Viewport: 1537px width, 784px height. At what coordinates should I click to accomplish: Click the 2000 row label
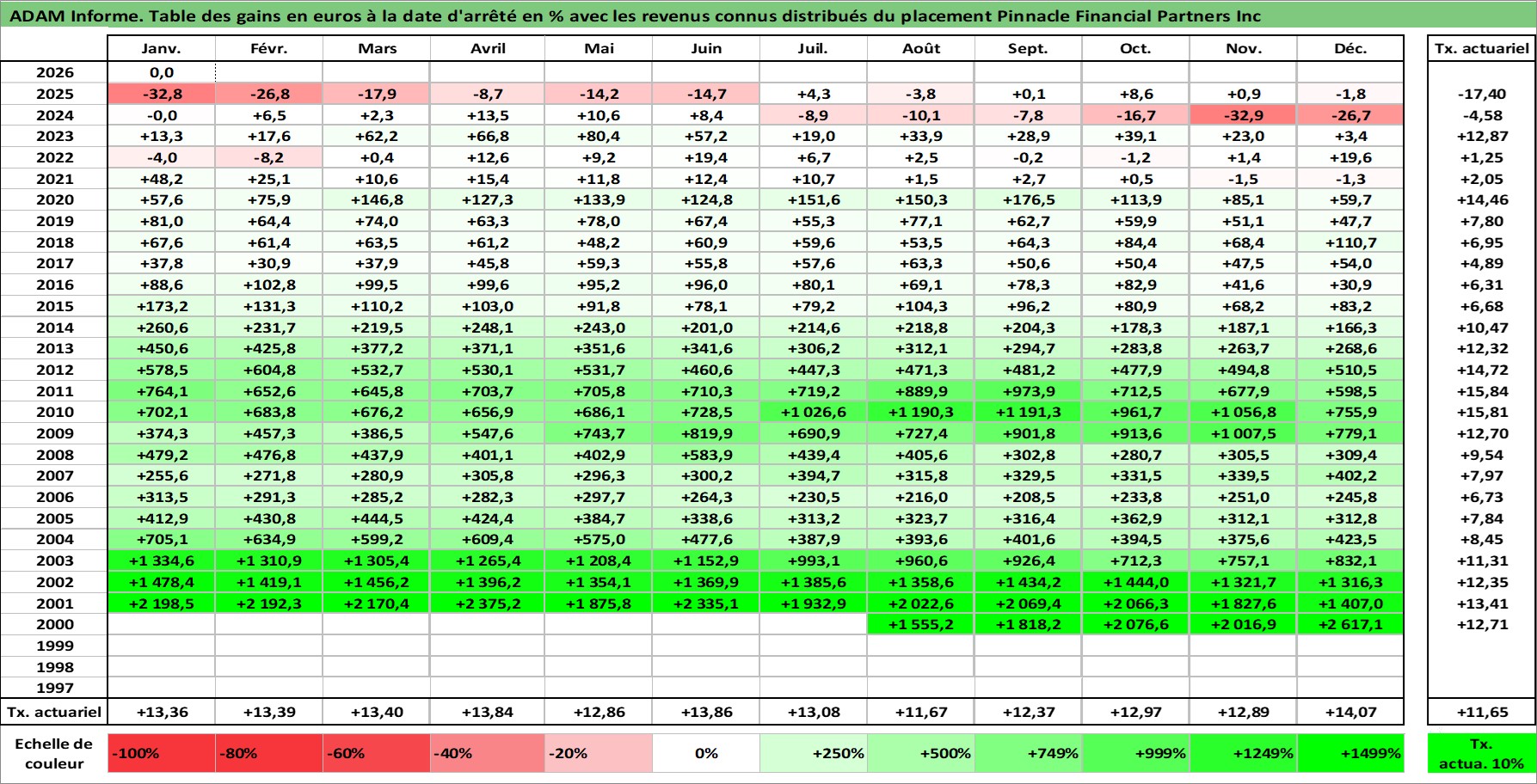[x=54, y=624]
